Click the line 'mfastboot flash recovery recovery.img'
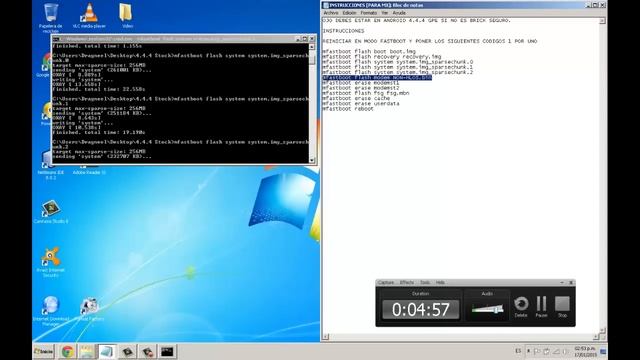The height and width of the screenshot is (360, 640). (x=382, y=57)
